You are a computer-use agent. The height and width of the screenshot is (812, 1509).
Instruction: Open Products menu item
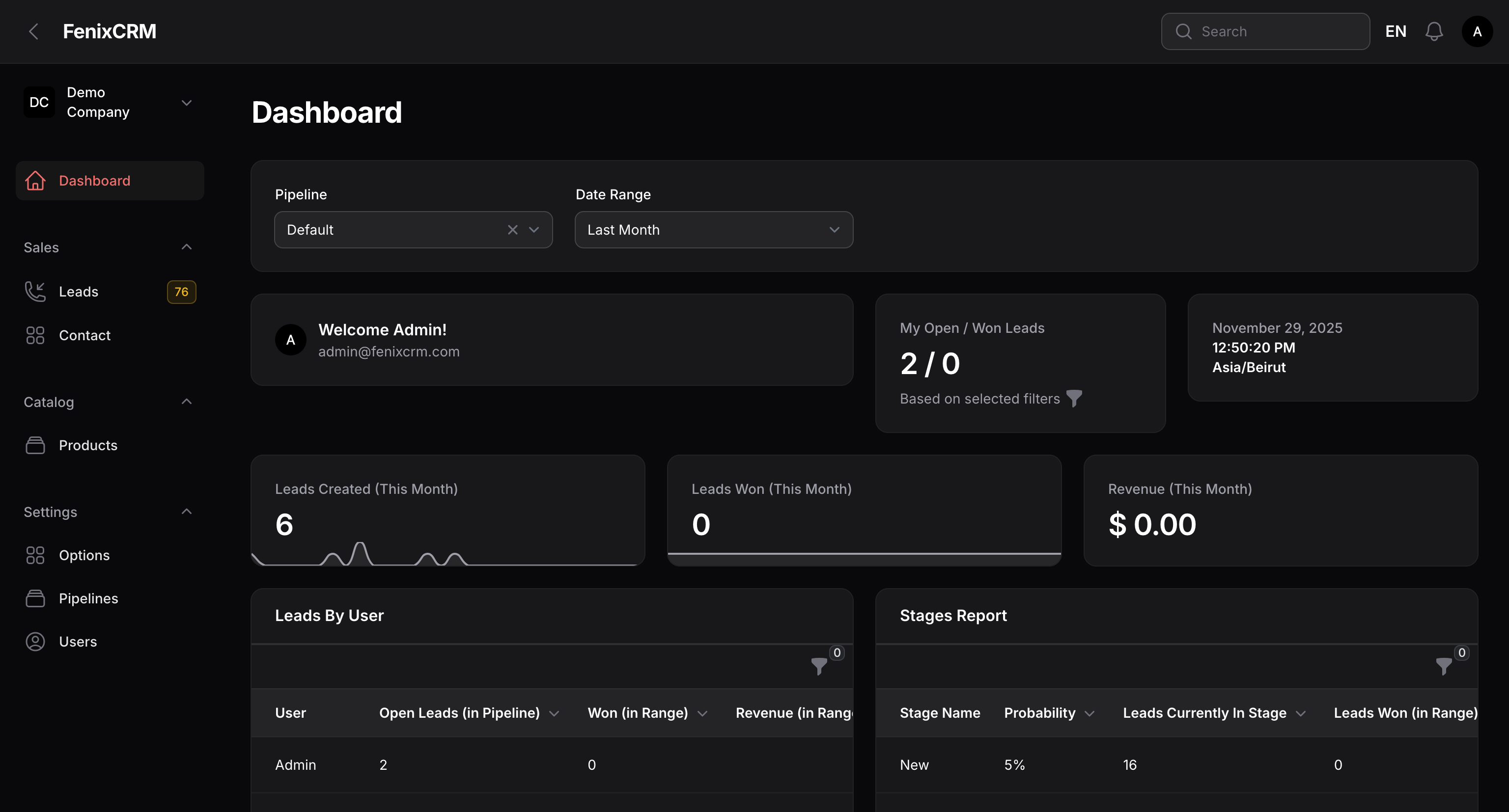pos(110,445)
